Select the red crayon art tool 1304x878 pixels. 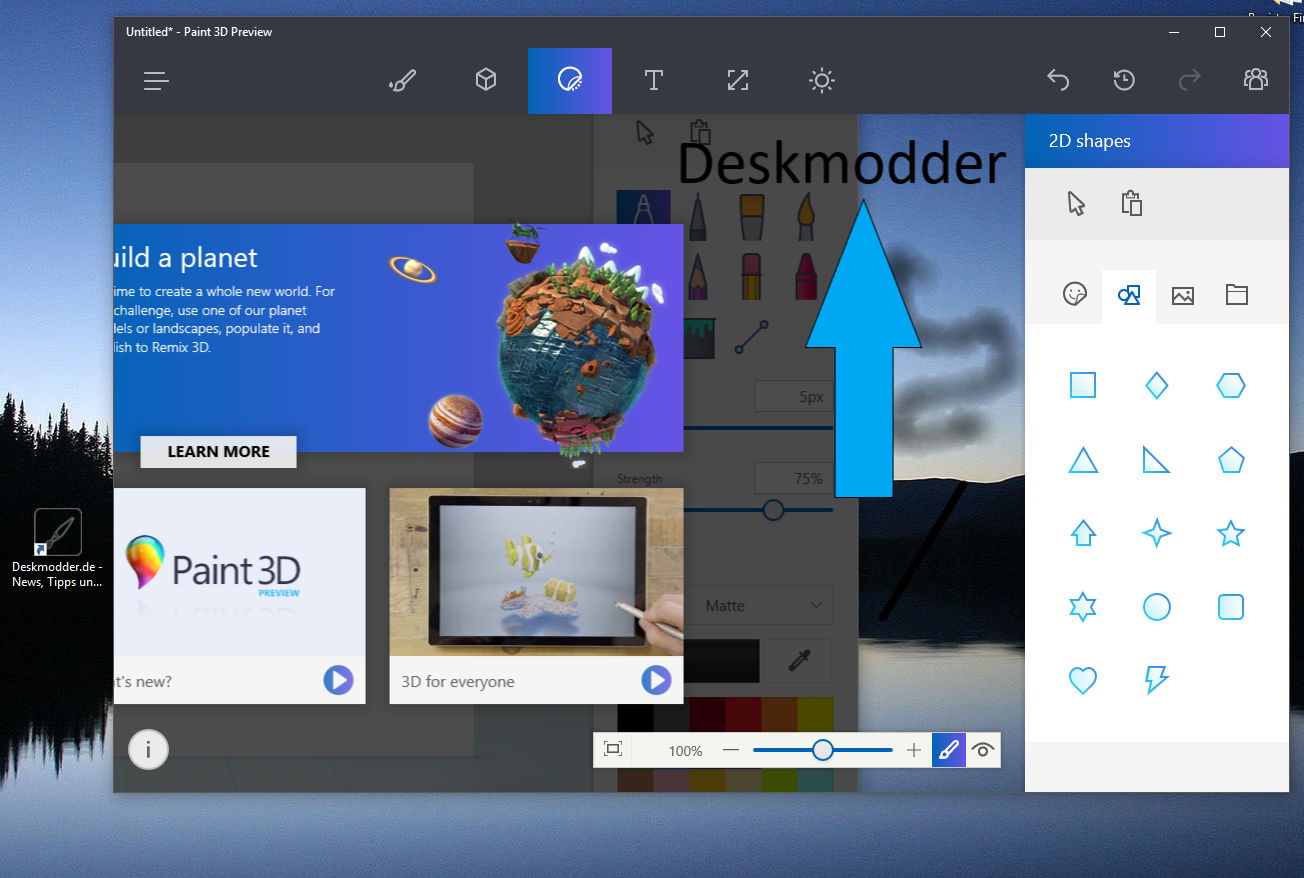coord(805,276)
